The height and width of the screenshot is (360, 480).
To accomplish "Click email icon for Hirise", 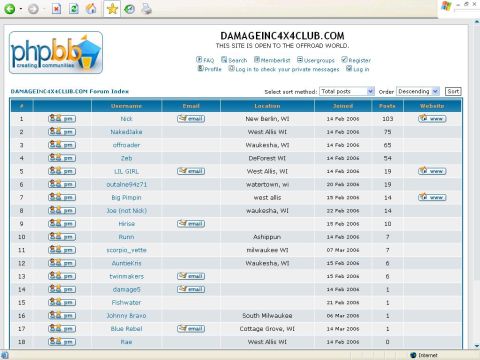I will pos(191,224).
